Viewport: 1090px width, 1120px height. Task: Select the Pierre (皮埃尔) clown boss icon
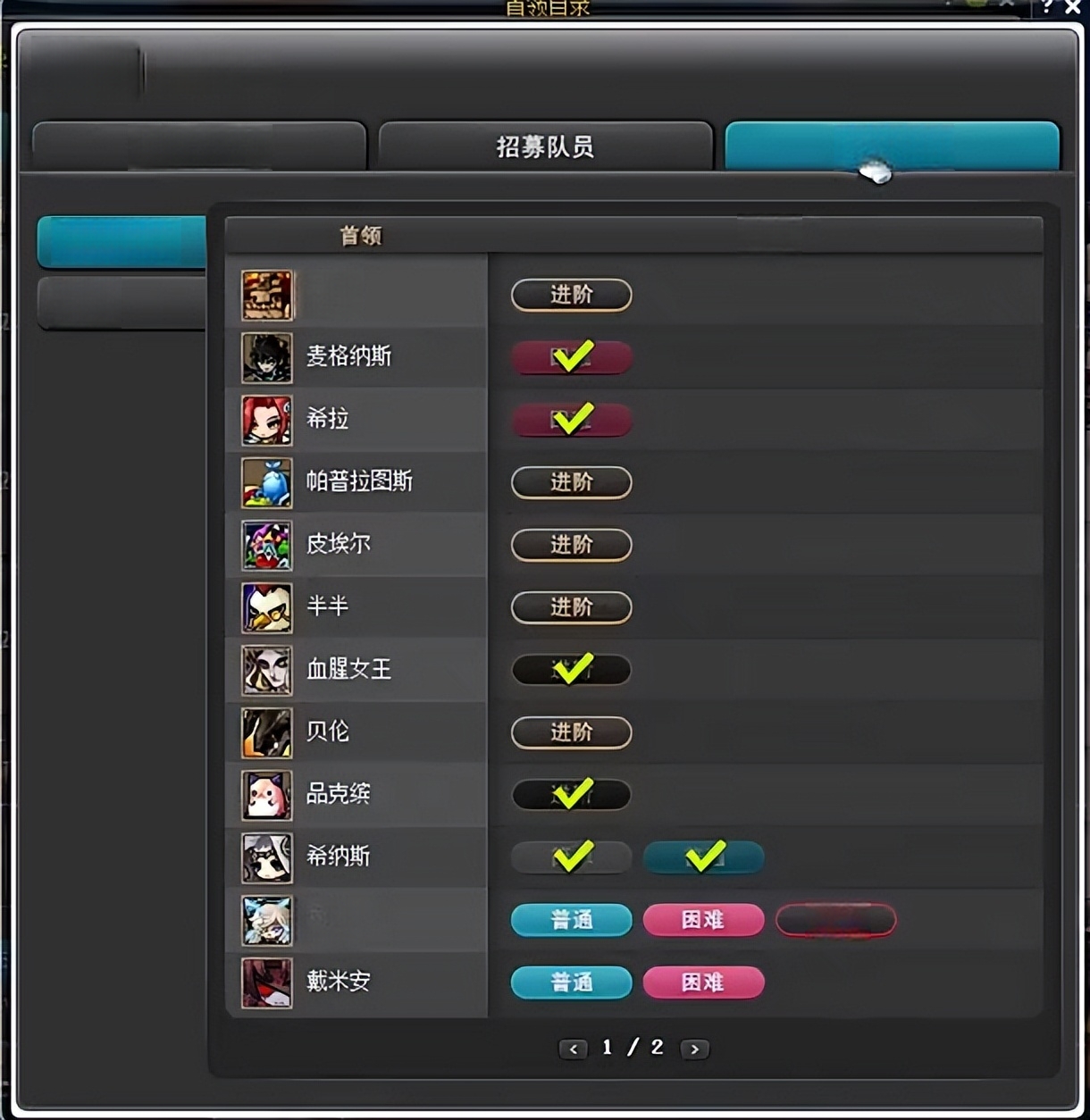(267, 545)
